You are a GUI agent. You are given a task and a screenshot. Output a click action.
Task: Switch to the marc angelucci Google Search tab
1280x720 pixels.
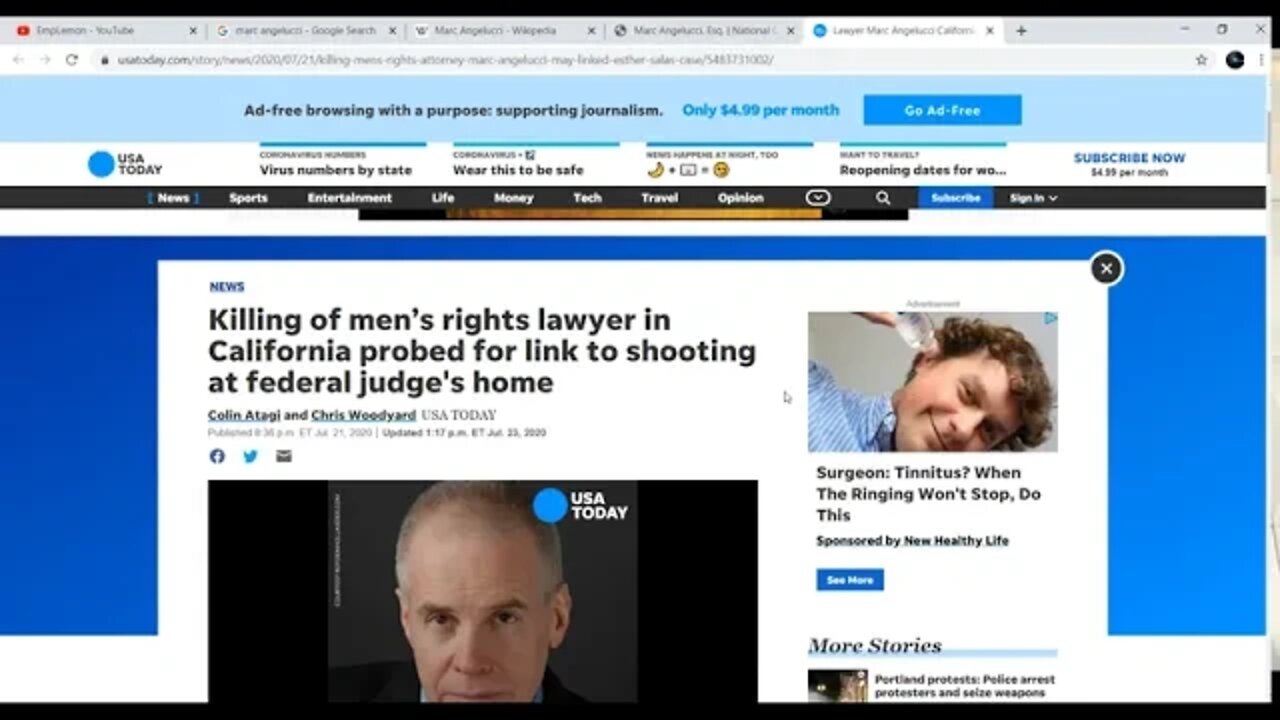[x=304, y=31]
